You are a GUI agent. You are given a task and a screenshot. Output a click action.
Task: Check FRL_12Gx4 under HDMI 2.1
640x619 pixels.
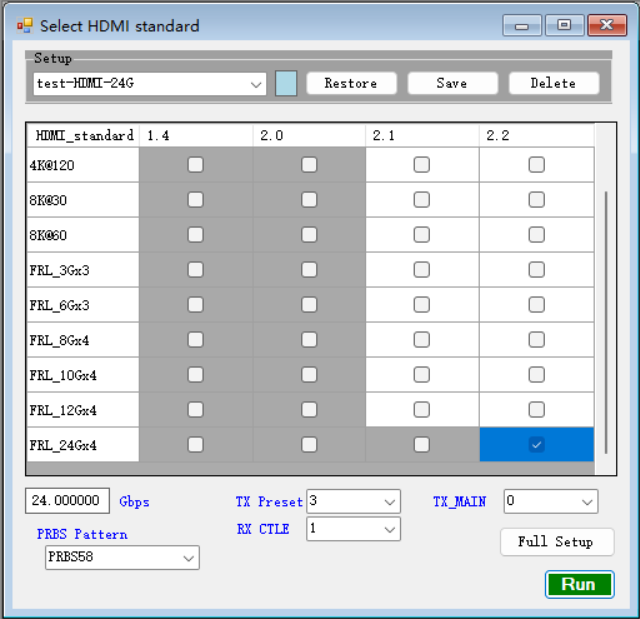[422, 410]
